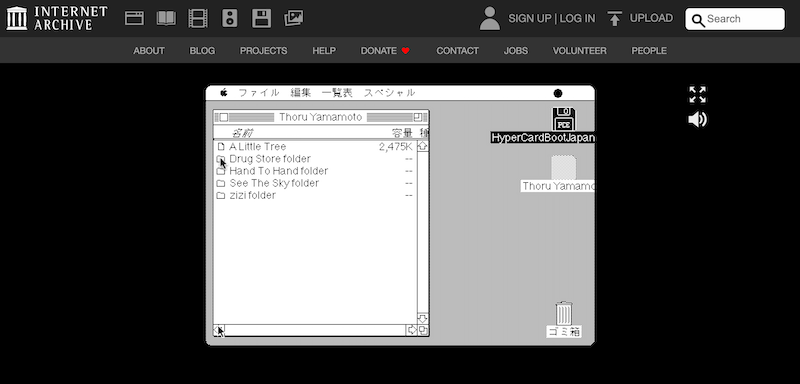Open the 編集 menu
This screenshot has width=800, height=384.
click(301, 93)
